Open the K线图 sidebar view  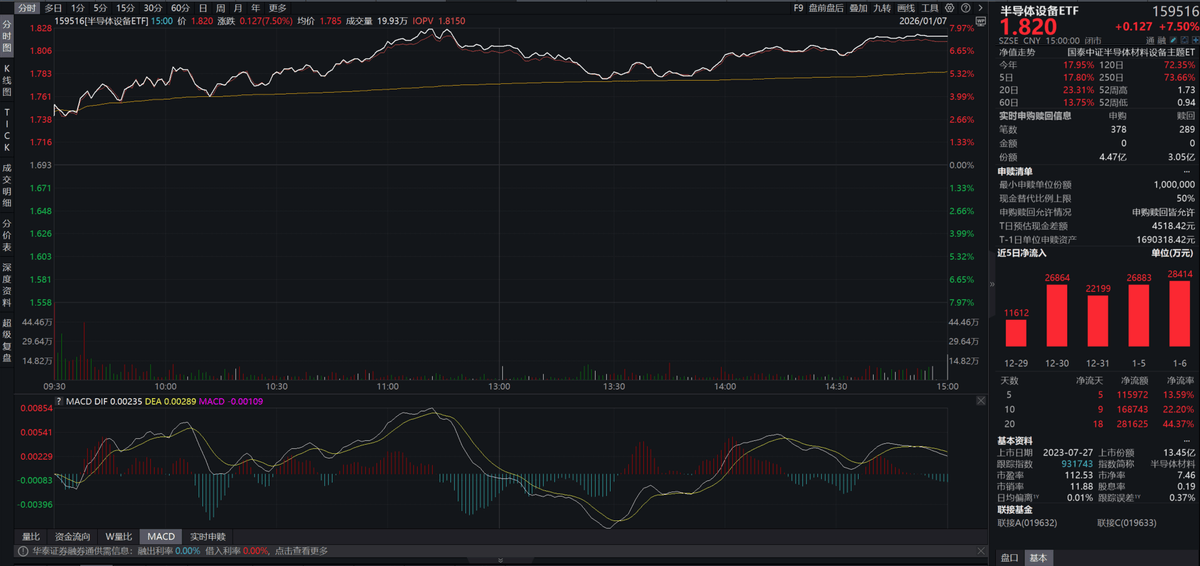(6, 78)
